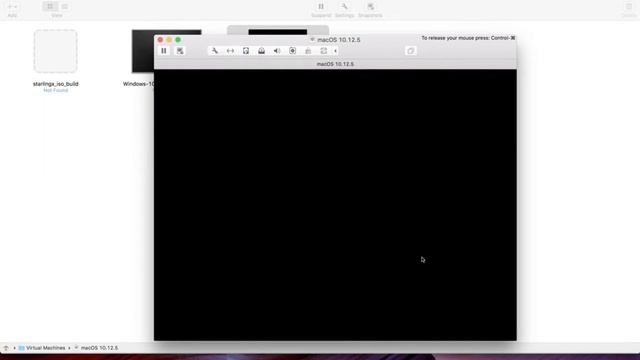Click the starlinga_iso_build name label
This screenshot has height=360, width=640.
[x=56, y=84]
